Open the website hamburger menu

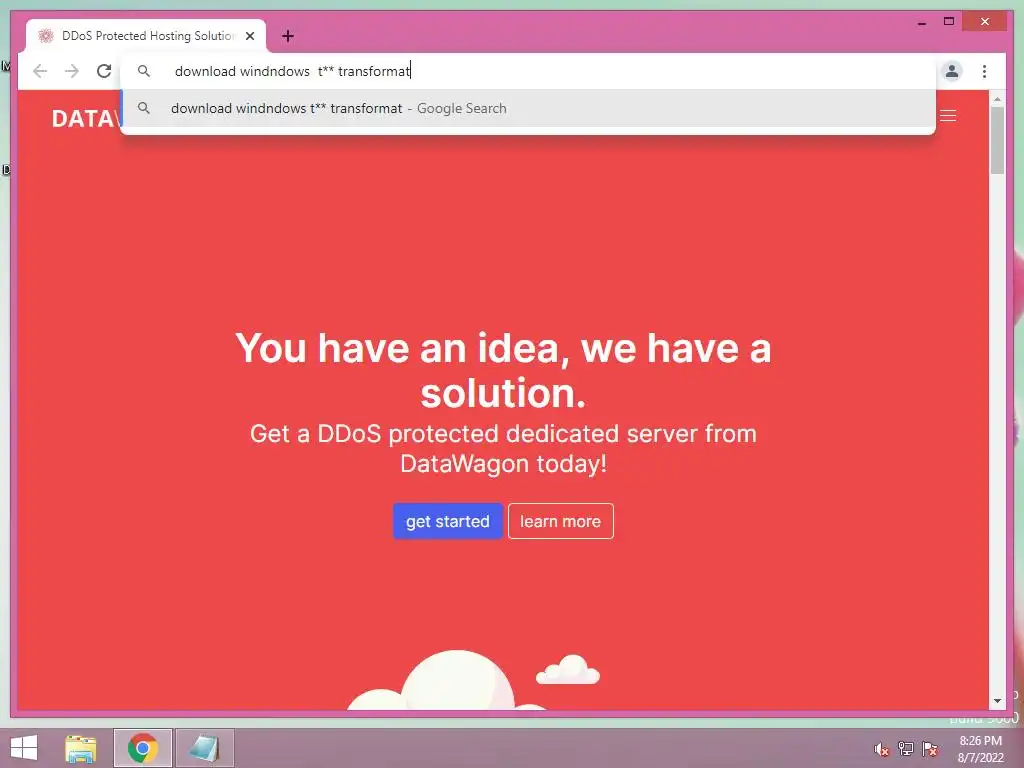click(x=948, y=116)
